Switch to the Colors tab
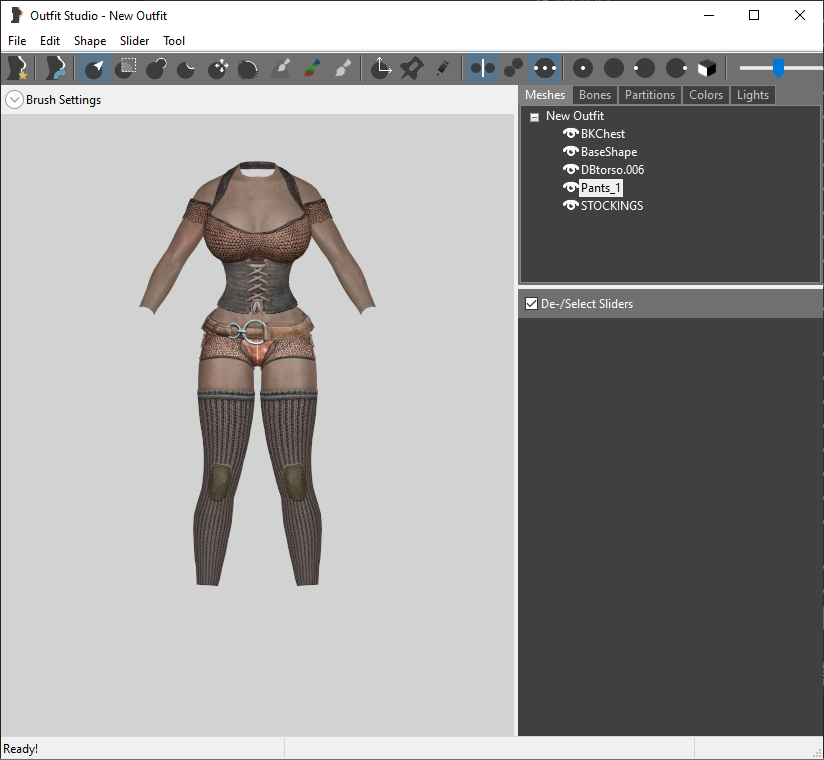This screenshot has height=760, width=824. pyautogui.click(x=706, y=95)
